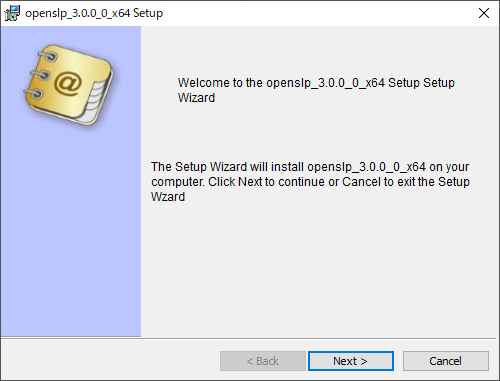The height and width of the screenshot is (381, 500).
Task: Open the installer icon system menu
Action: coord(12,13)
